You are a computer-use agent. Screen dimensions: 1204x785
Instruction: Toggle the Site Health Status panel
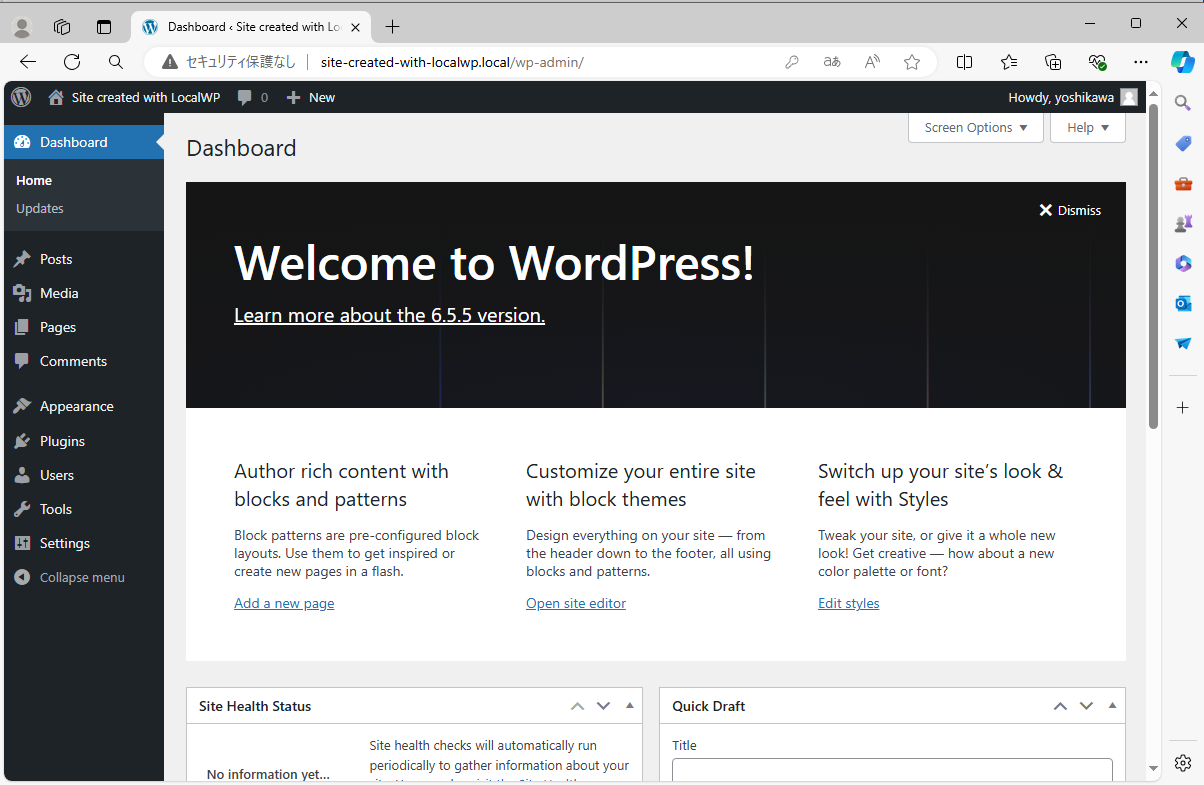pos(629,706)
